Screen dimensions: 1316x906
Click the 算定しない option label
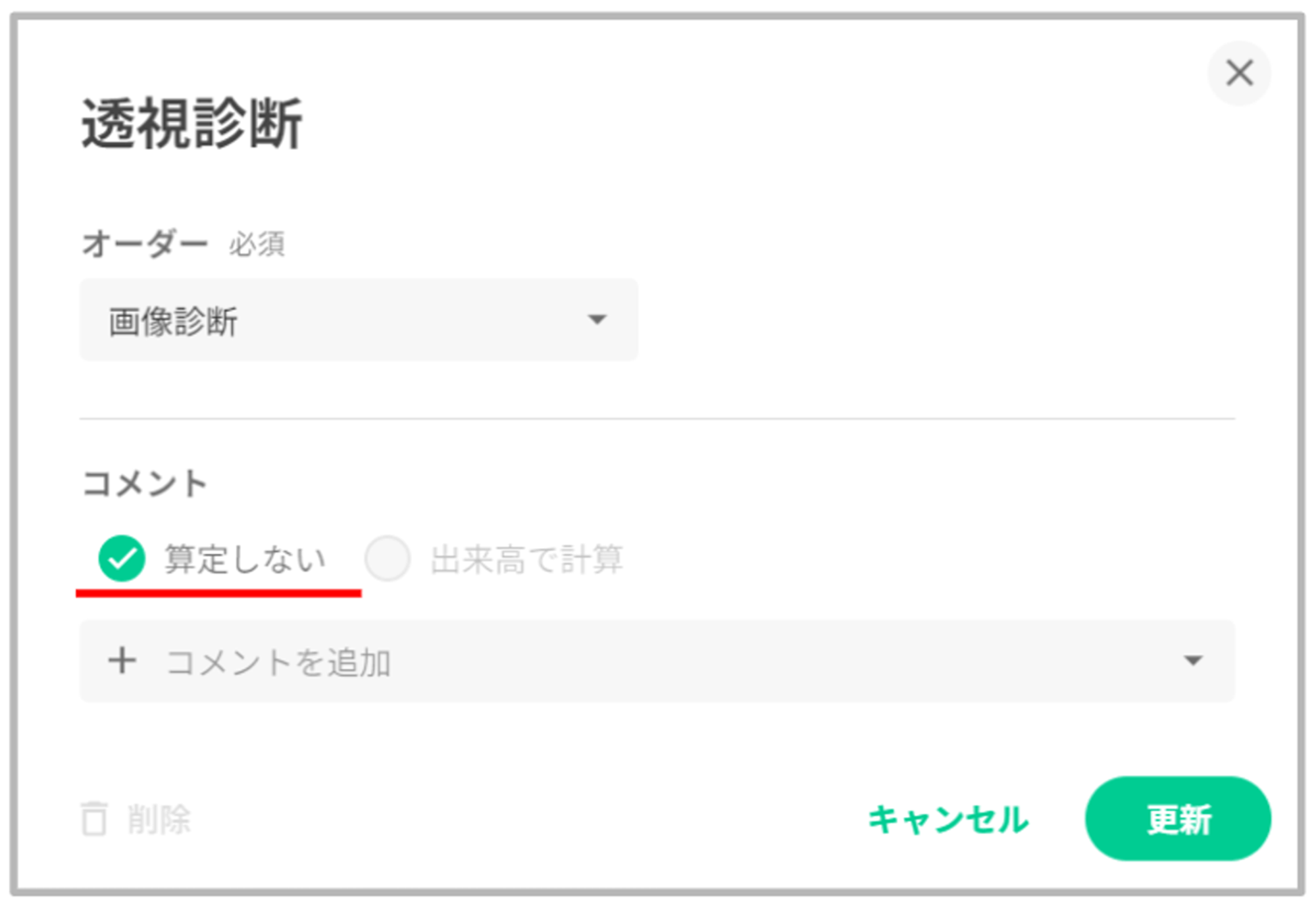(x=245, y=559)
